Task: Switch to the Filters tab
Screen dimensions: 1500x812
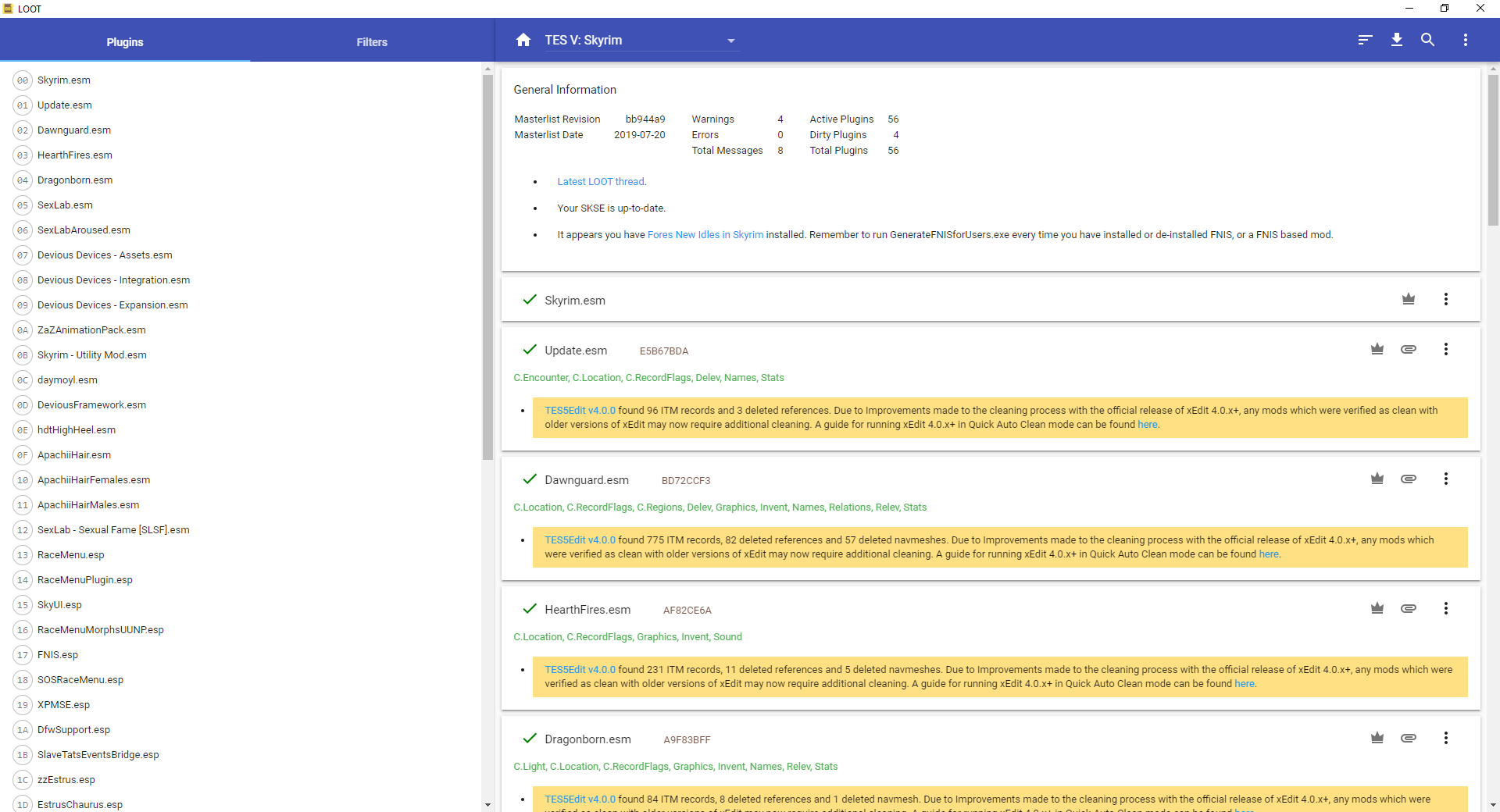Action: tap(372, 41)
